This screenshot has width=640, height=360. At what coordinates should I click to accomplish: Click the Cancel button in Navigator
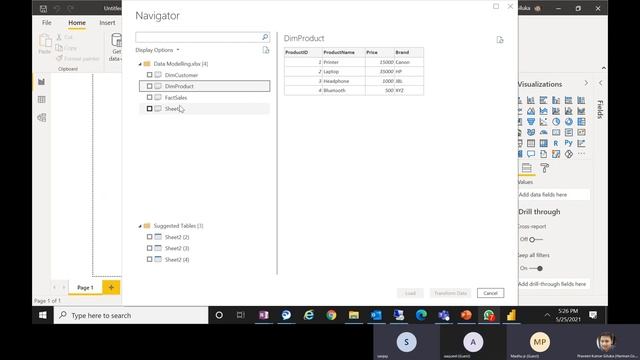[x=491, y=293]
